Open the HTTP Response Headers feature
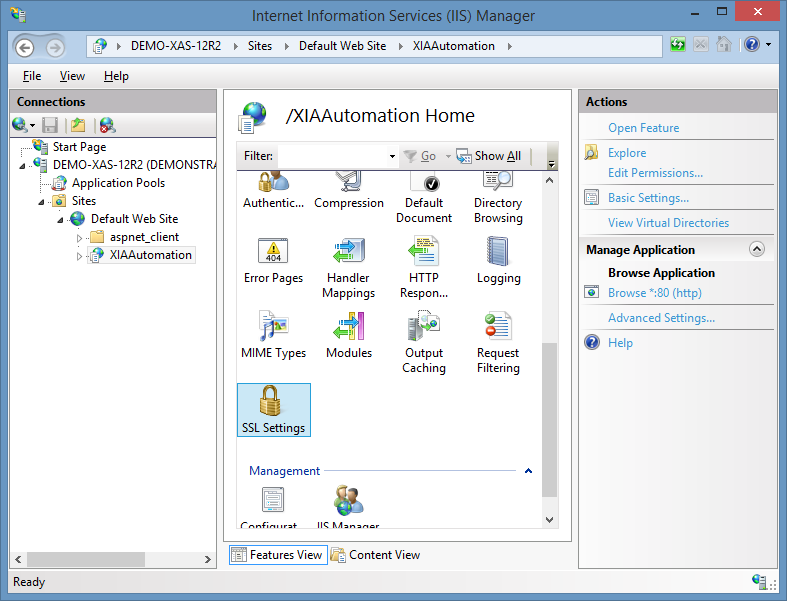The height and width of the screenshot is (601, 787). coord(424,268)
